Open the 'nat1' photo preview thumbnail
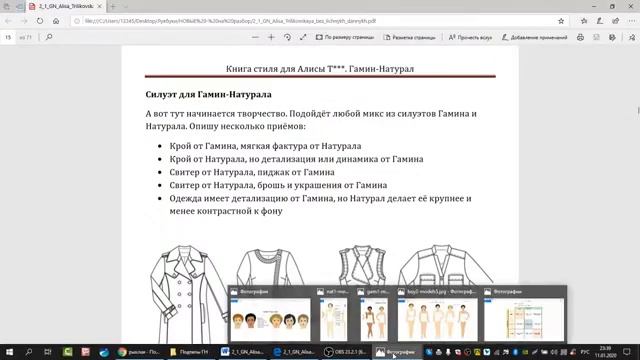This screenshot has width=640, height=360. click(334, 320)
